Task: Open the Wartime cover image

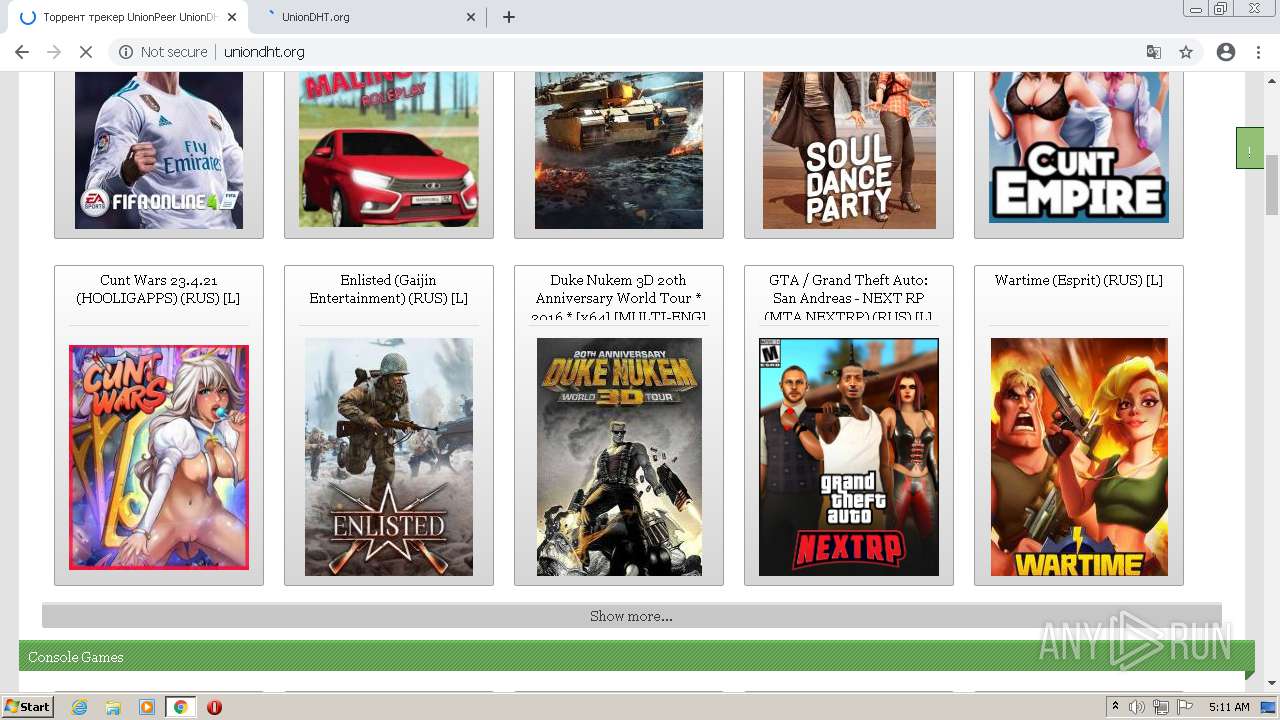Action: pos(1079,457)
